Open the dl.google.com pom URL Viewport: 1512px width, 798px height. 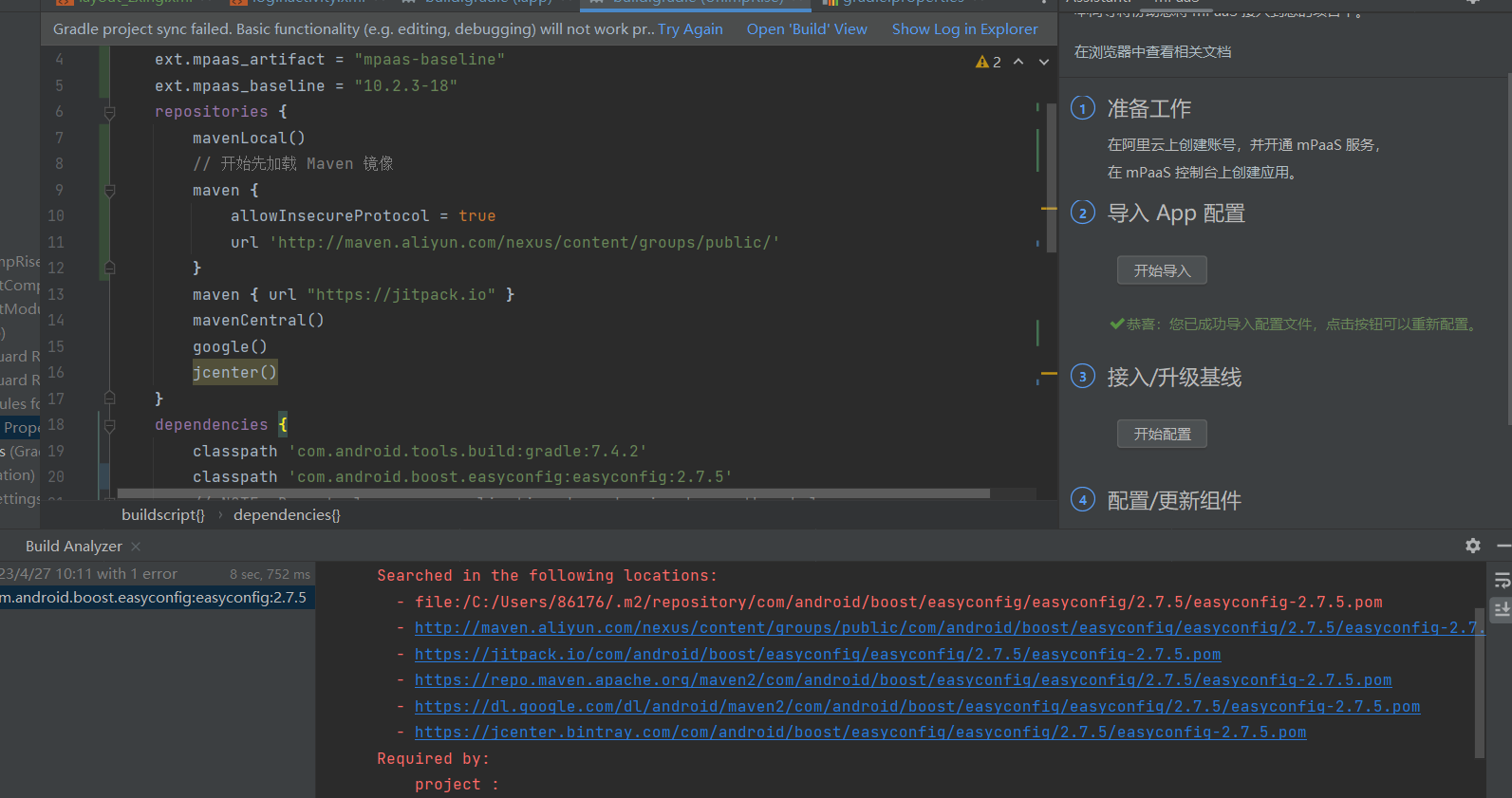(917, 707)
